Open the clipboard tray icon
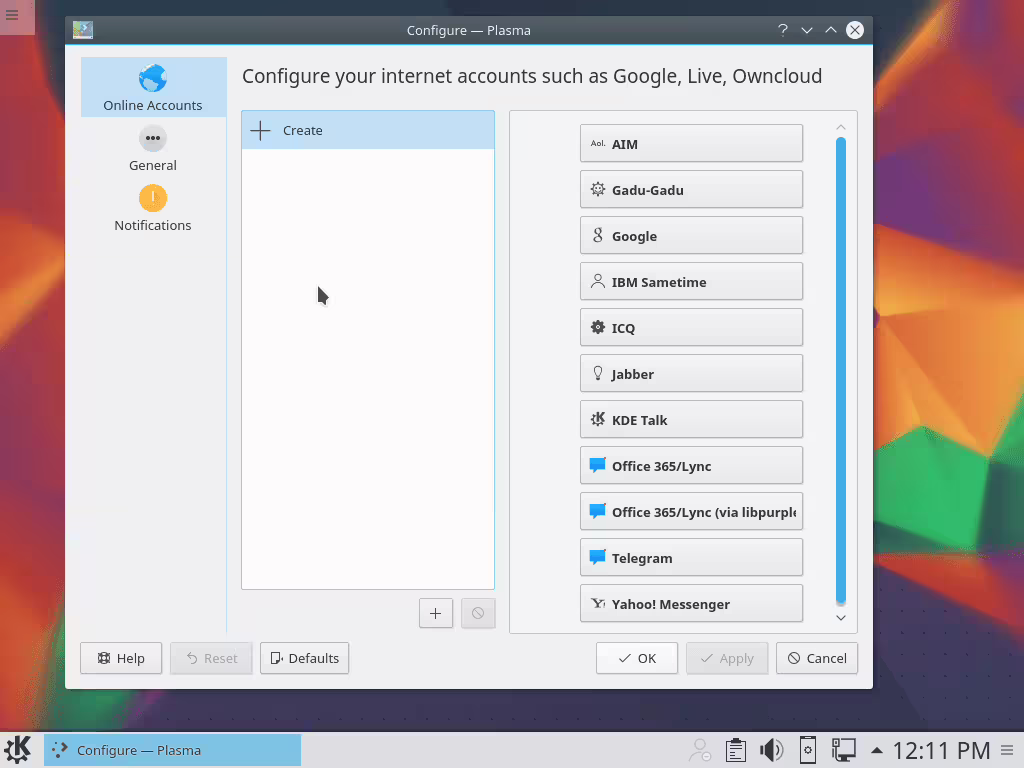The image size is (1024, 768). pyautogui.click(x=736, y=750)
